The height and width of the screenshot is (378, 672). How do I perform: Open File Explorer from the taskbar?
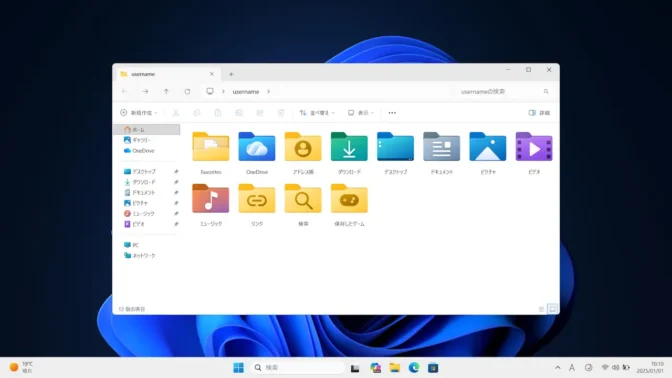(x=395, y=368)
